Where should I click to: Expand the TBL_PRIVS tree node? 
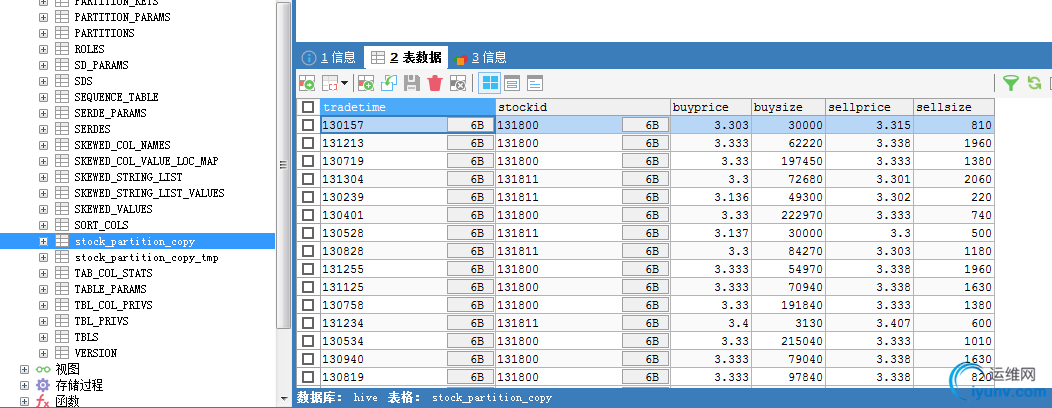tap(44, 321)
